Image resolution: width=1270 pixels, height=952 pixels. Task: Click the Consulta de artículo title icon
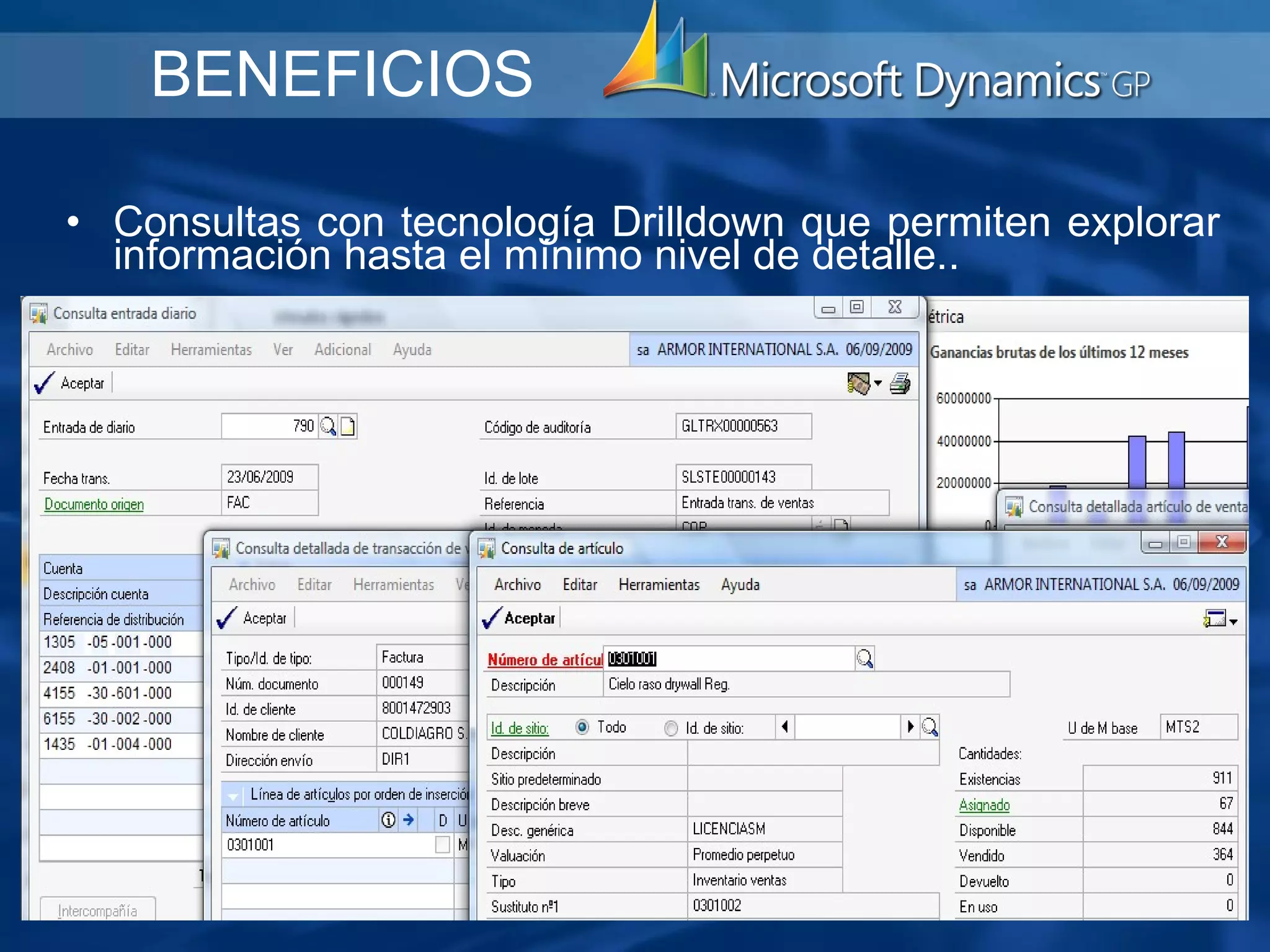486,549
